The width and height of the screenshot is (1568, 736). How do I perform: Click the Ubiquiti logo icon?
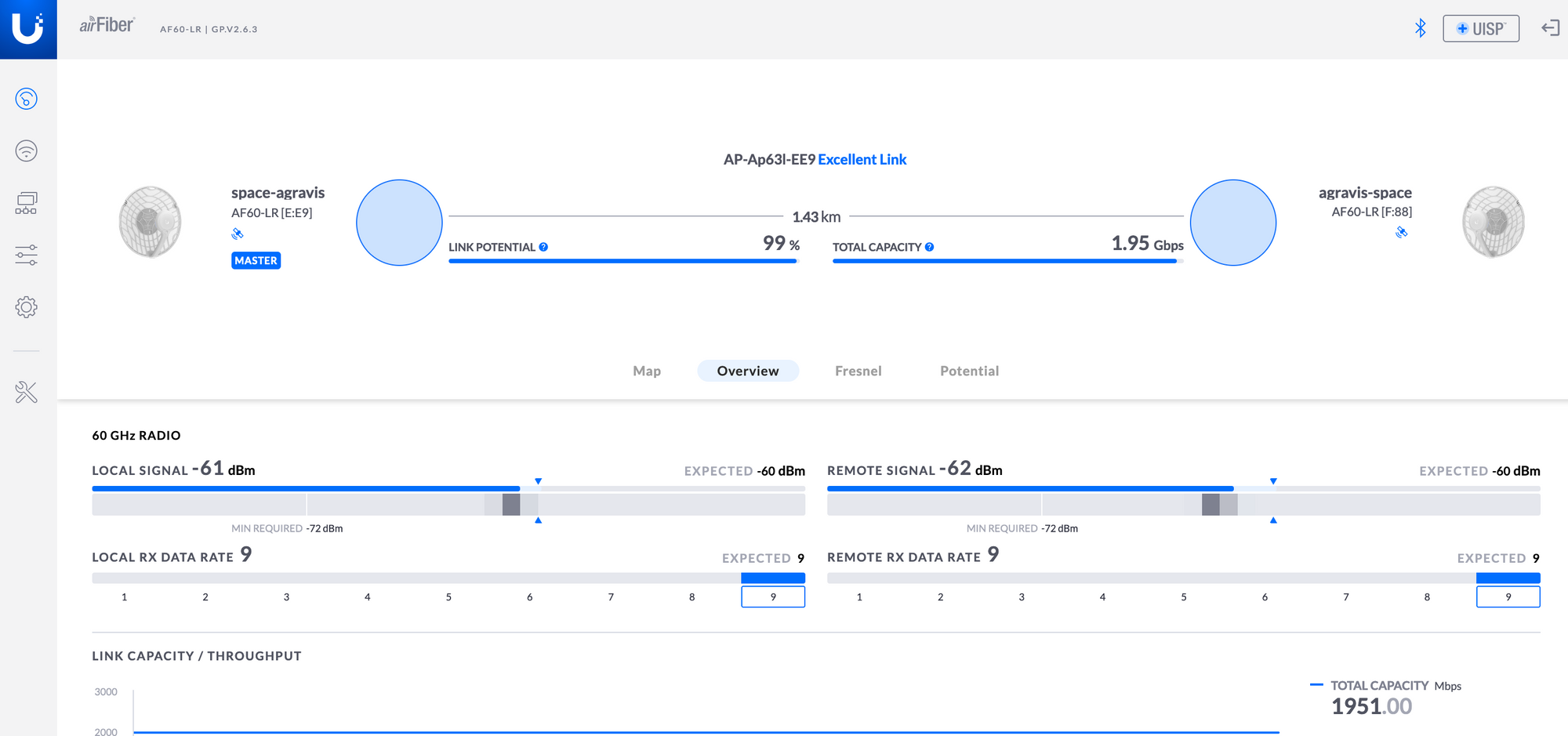28,29
